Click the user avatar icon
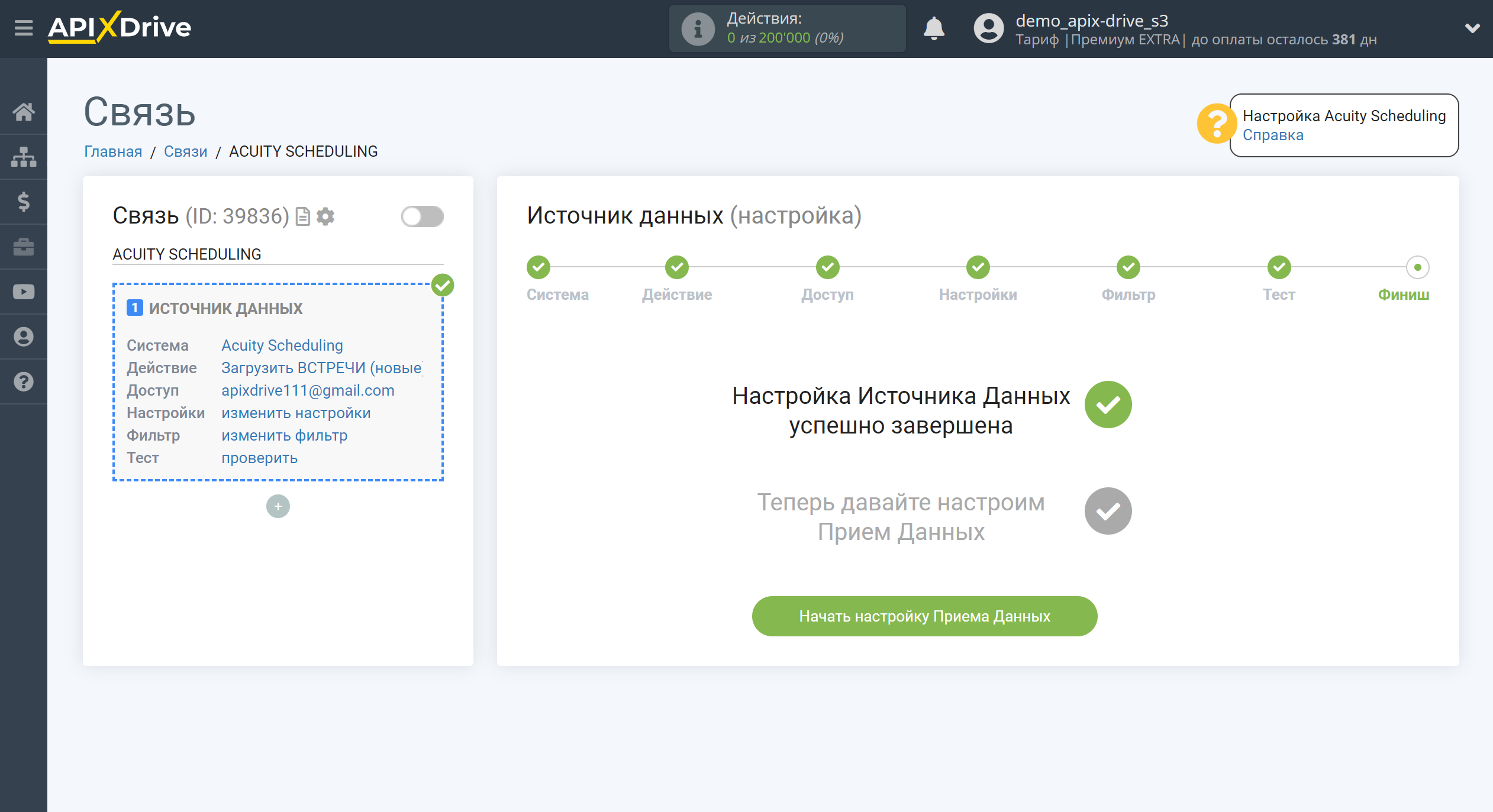The height and width of the screenshot is (812, 1493). tap(989, 28)
